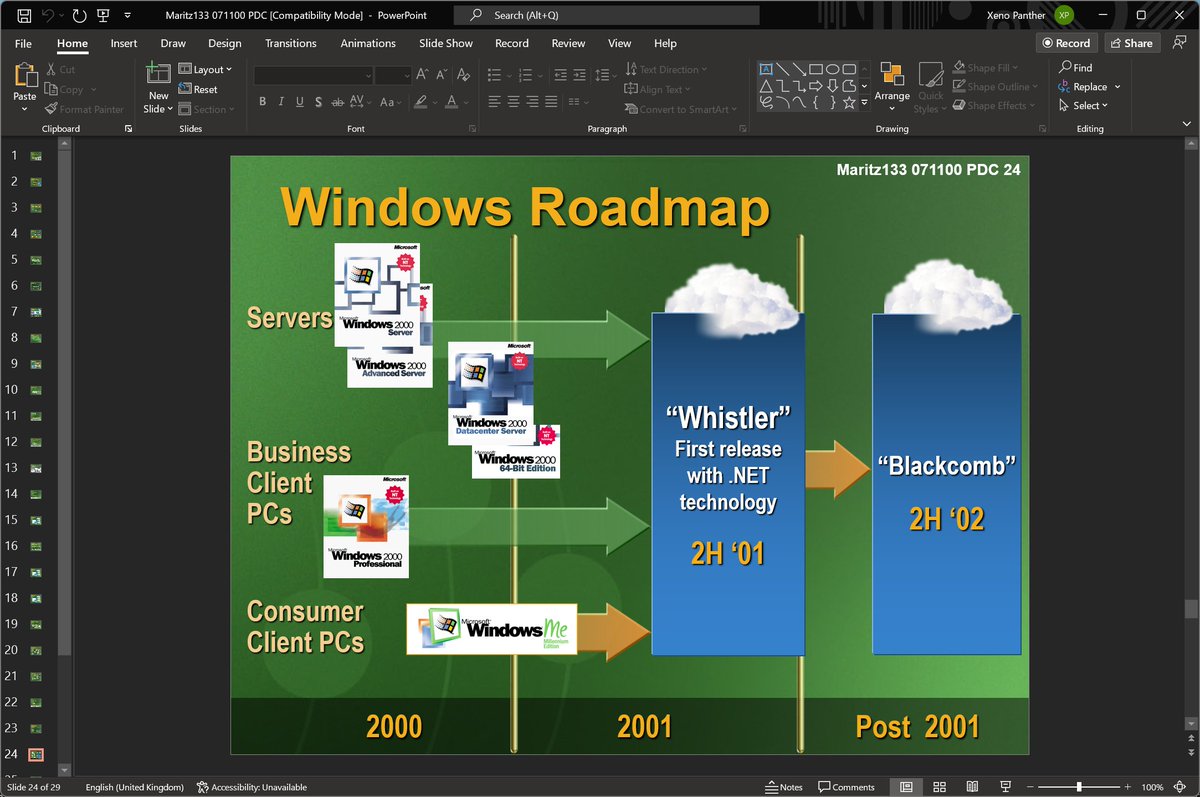
Task: Switch to the Animations tab
Action: [368, 43]
